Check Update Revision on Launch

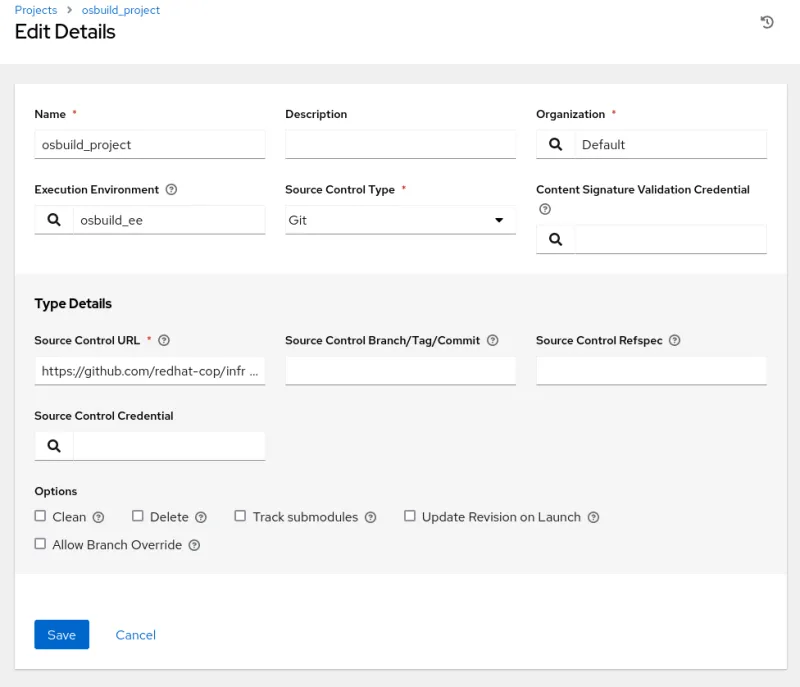tap(410, 517)
